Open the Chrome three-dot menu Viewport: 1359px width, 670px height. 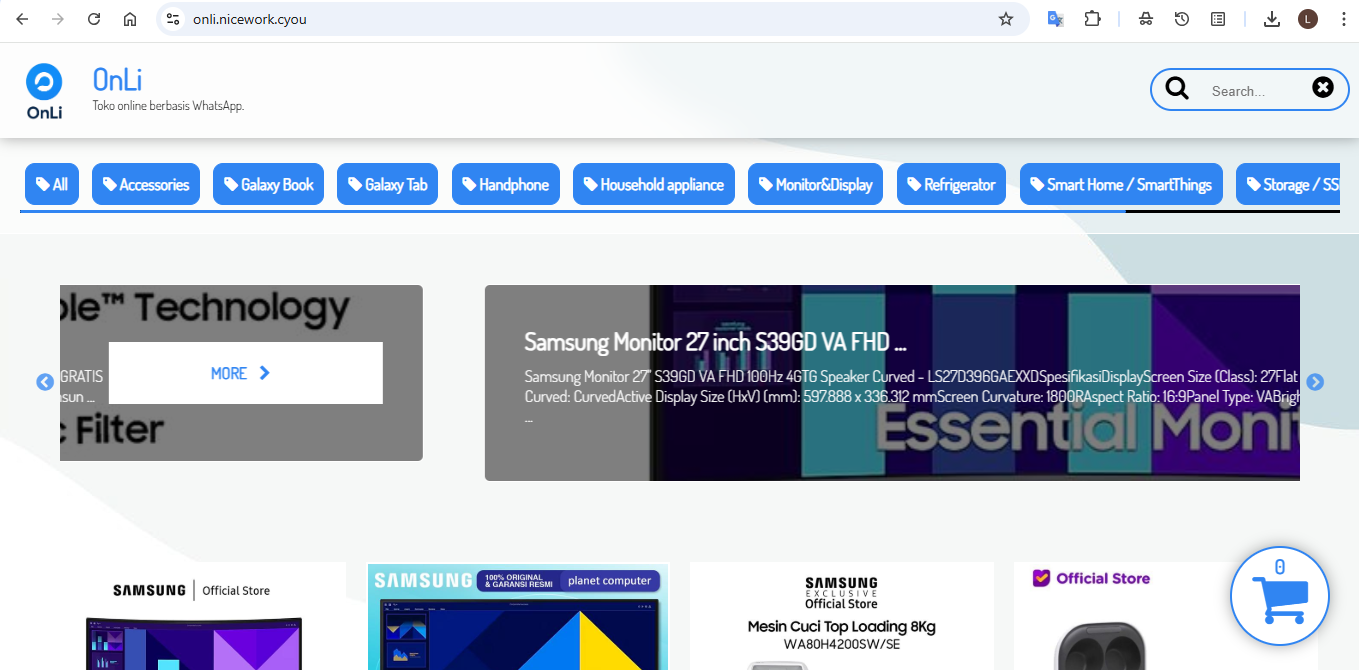pyautogui.click(x=1344, y=19)
